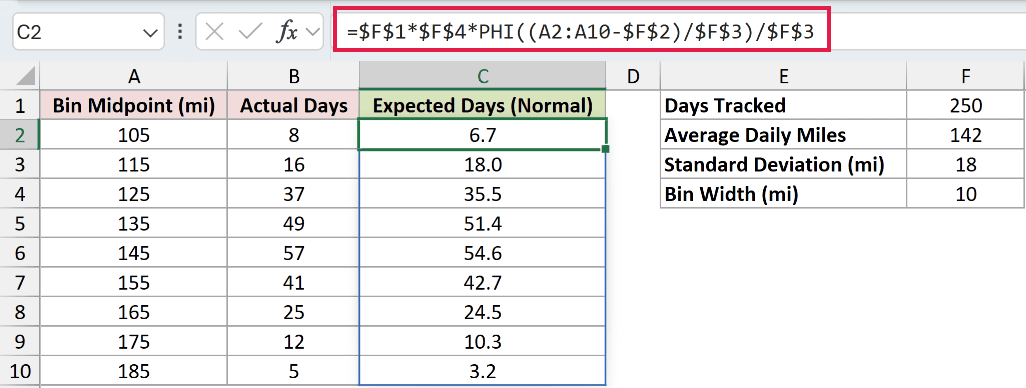Select cell F1 containing 250
Viewport: 1026px width, 388px height.
[x=966, y=105]
